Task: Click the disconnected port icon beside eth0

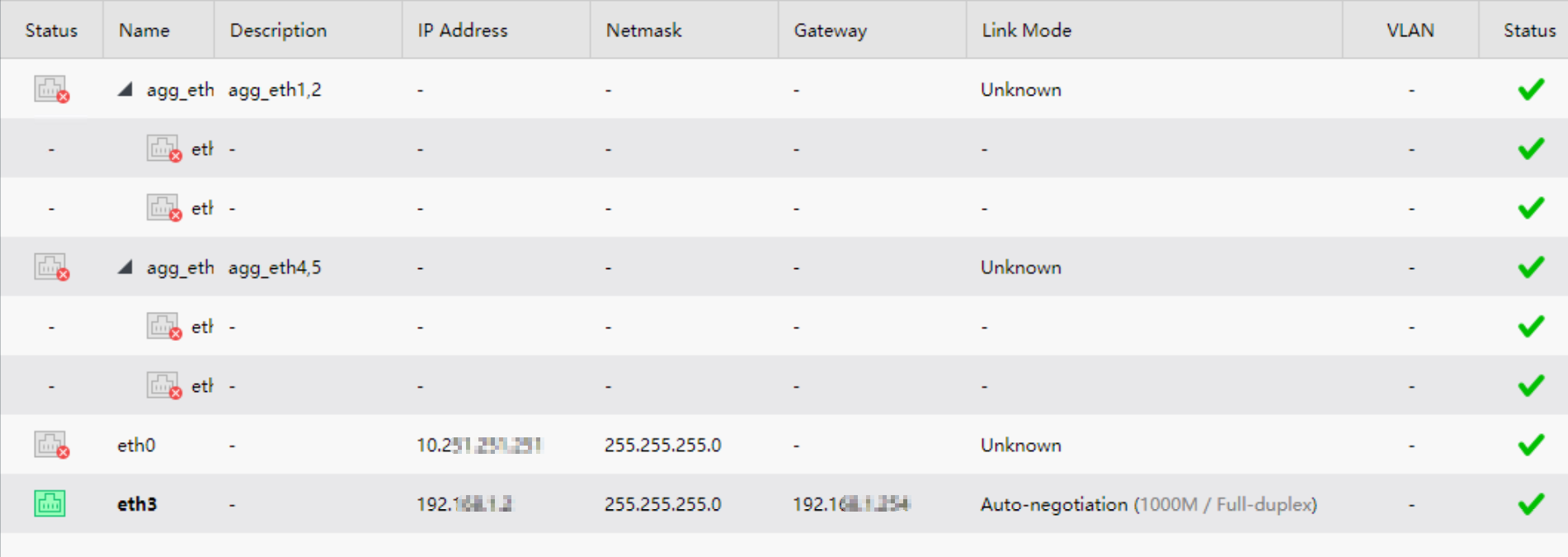Action: click(x=51, y=445)
